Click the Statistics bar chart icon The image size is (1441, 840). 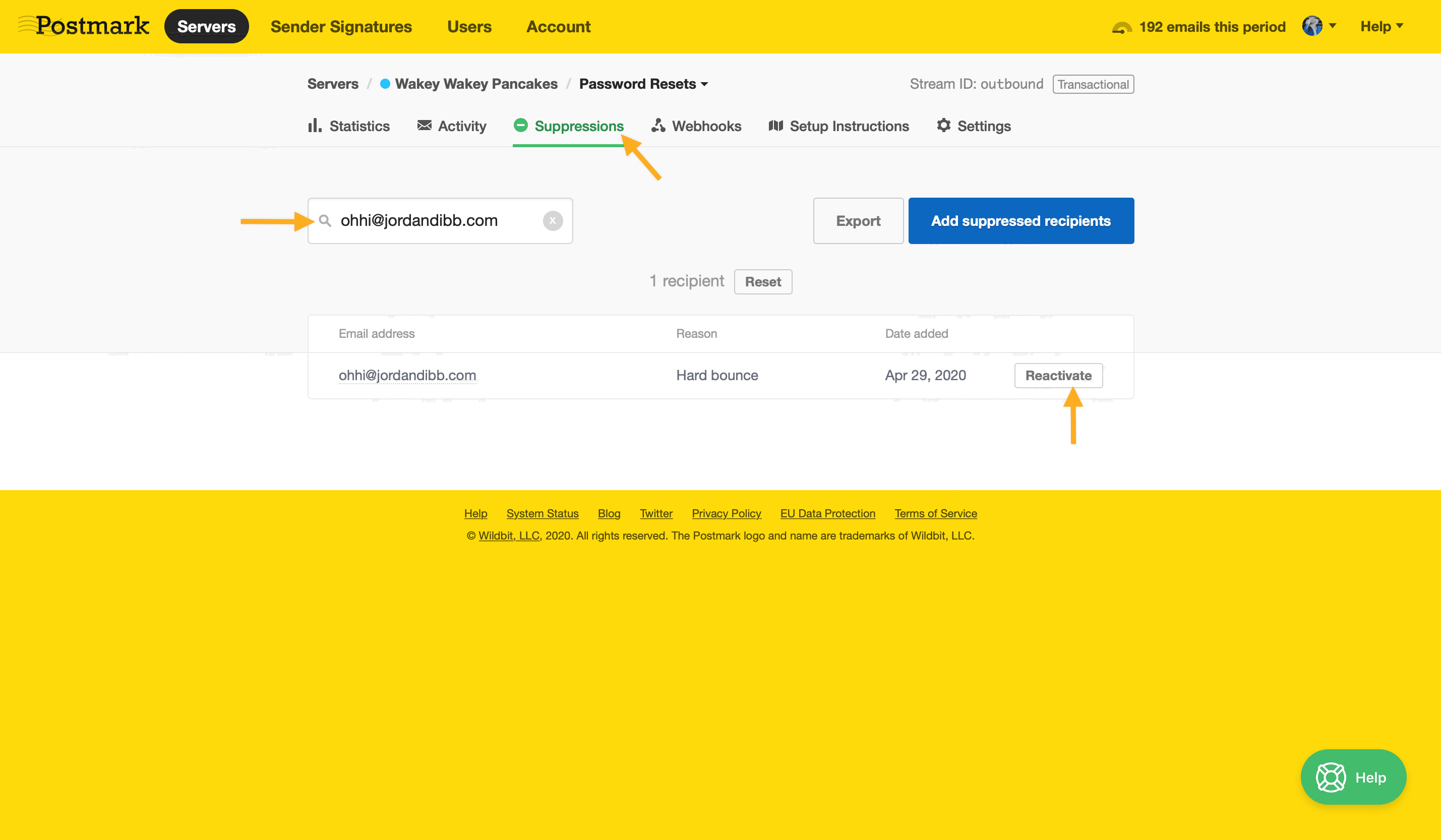point(315,125)
